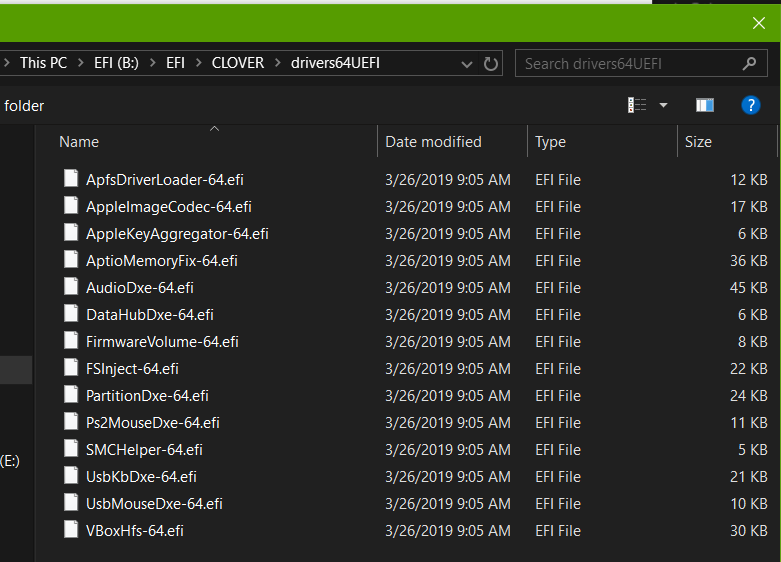Click date modified of VBoxHfs-64.efi row
Screen dimensions: 781x562
[448, 531]
